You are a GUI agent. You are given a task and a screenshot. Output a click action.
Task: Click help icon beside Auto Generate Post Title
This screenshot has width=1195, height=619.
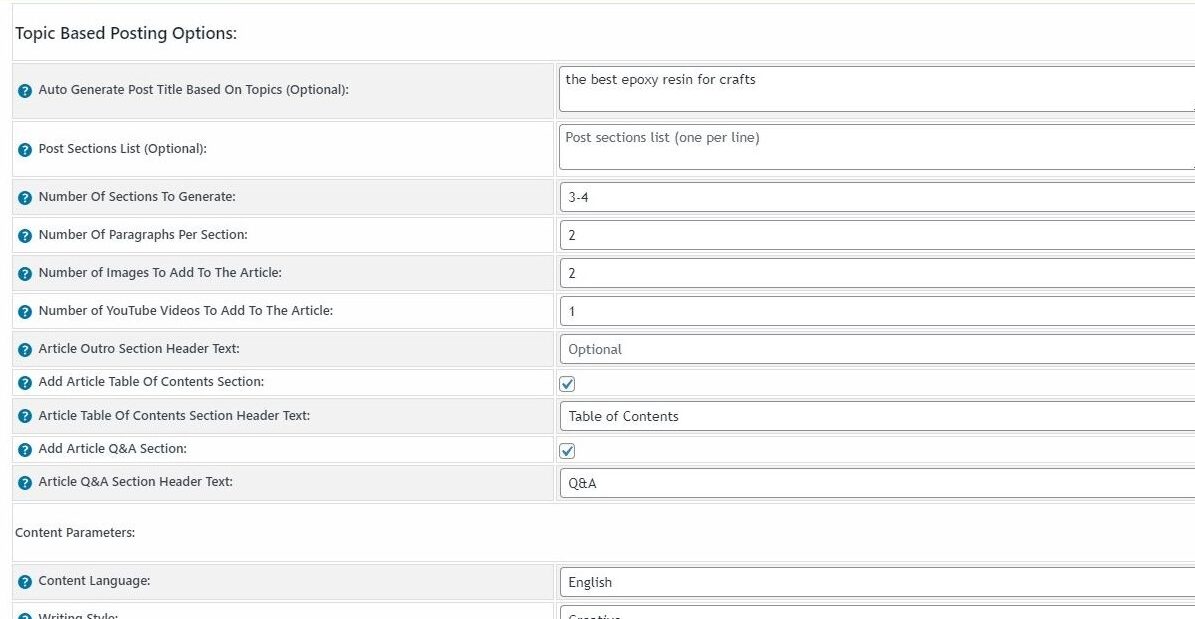[25, 91]
